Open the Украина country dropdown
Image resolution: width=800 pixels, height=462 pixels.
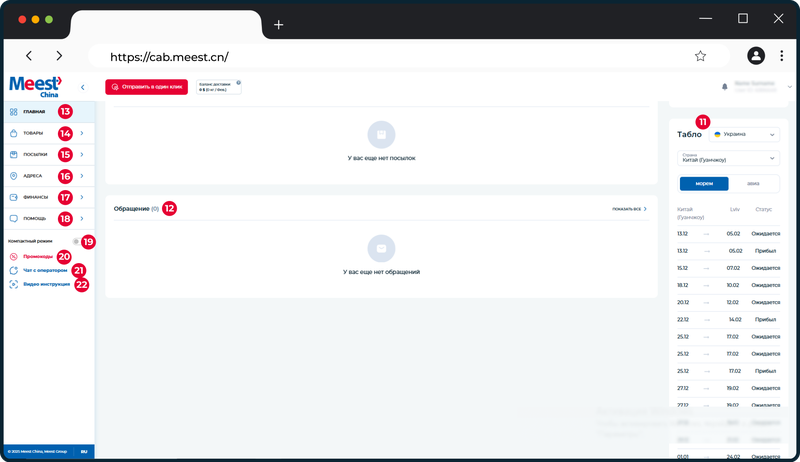(744, 135)
